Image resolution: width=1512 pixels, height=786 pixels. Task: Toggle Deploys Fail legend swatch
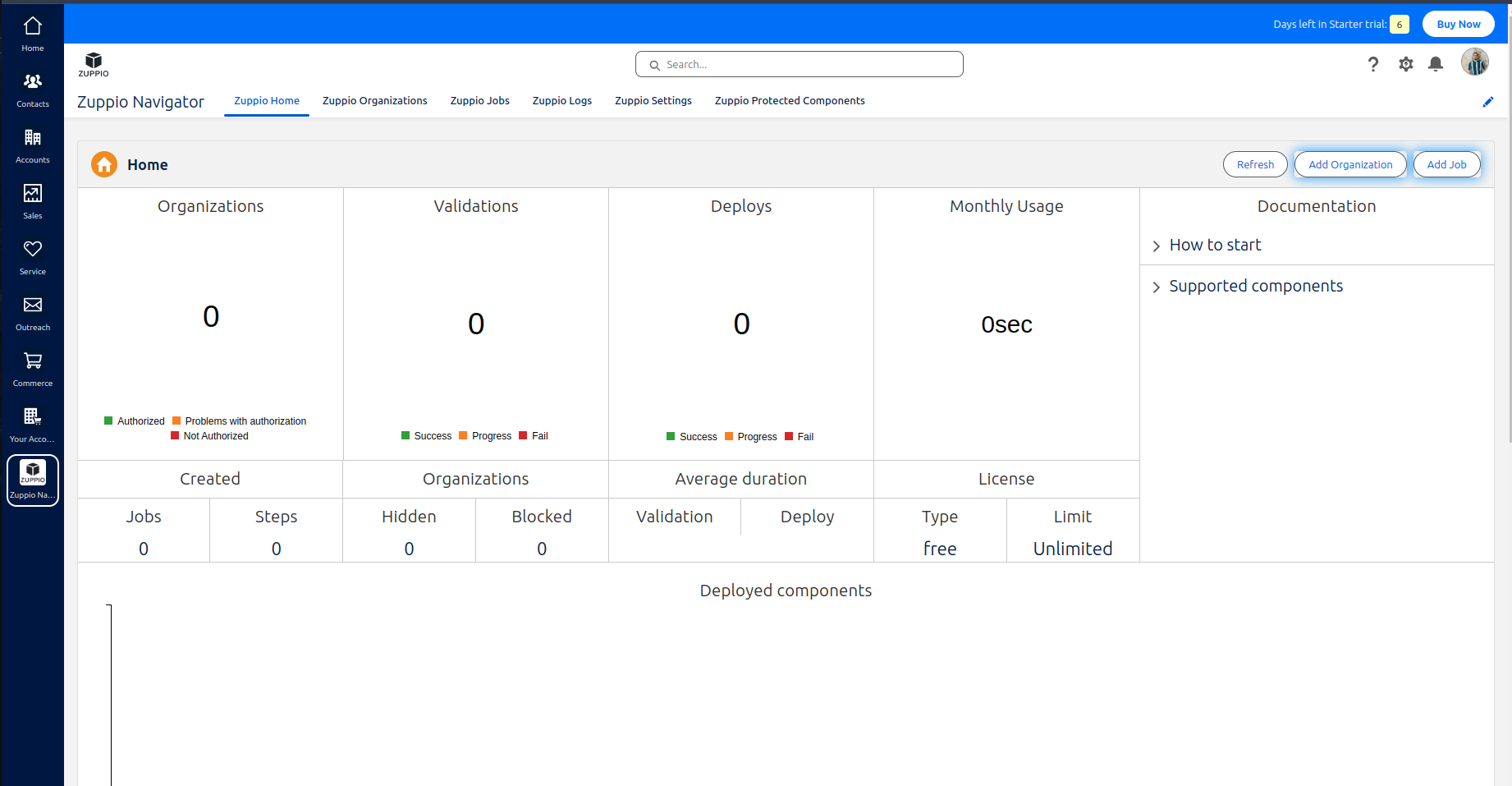[789, 436]
